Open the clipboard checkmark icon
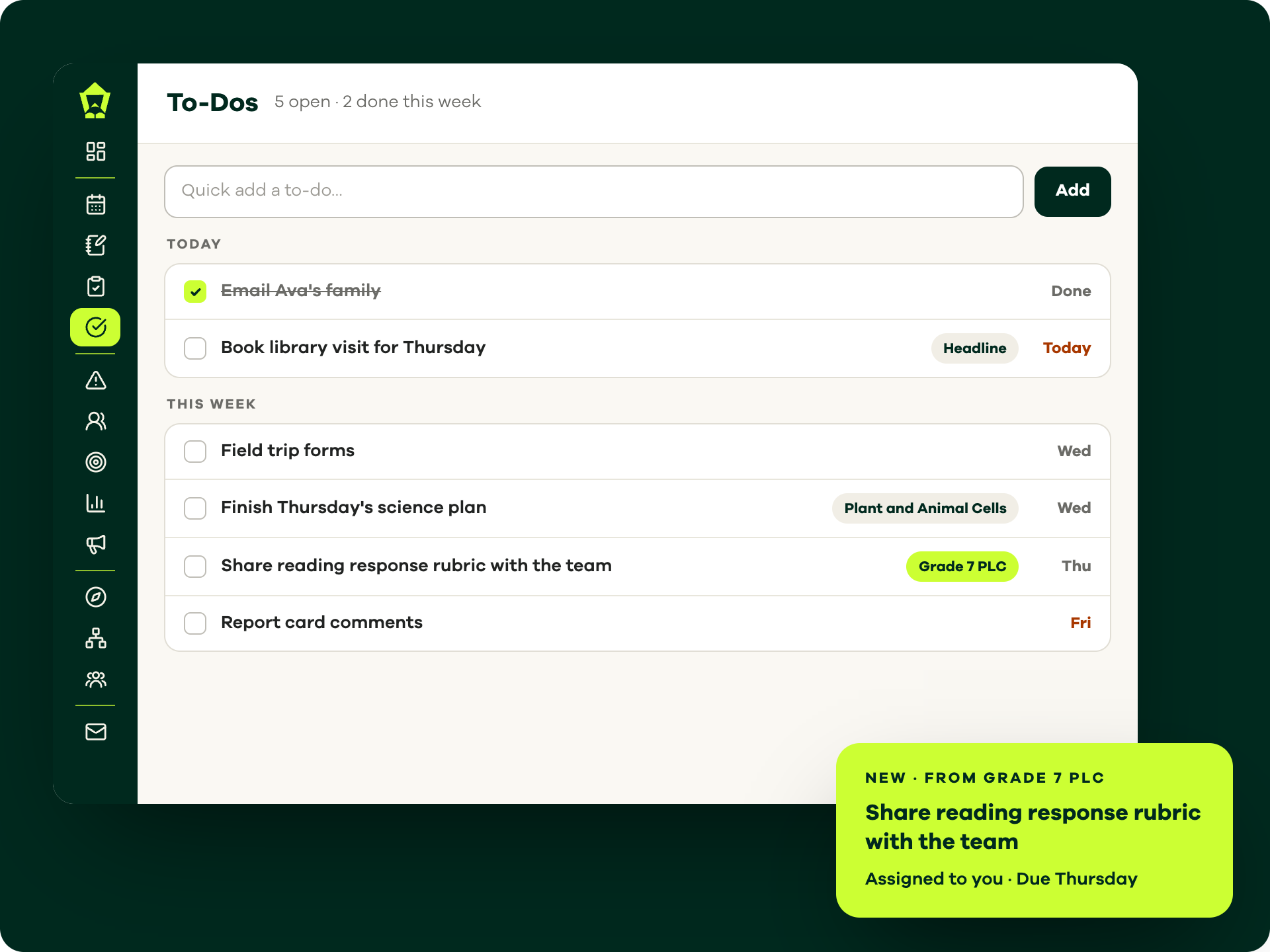The height and width of the screenshot is (952, 1270). (96, 286)
